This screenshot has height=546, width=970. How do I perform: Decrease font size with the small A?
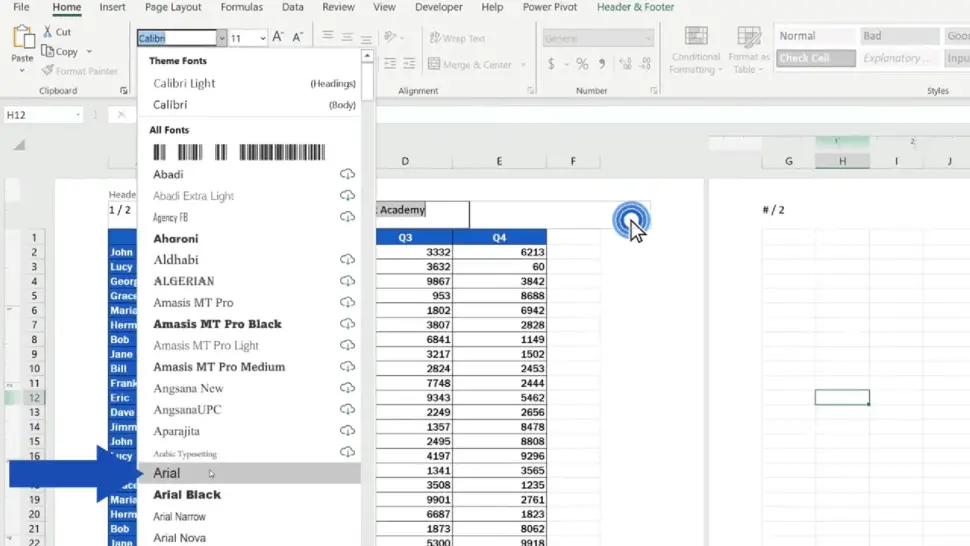pyautogui.click(x=298, y=38)
